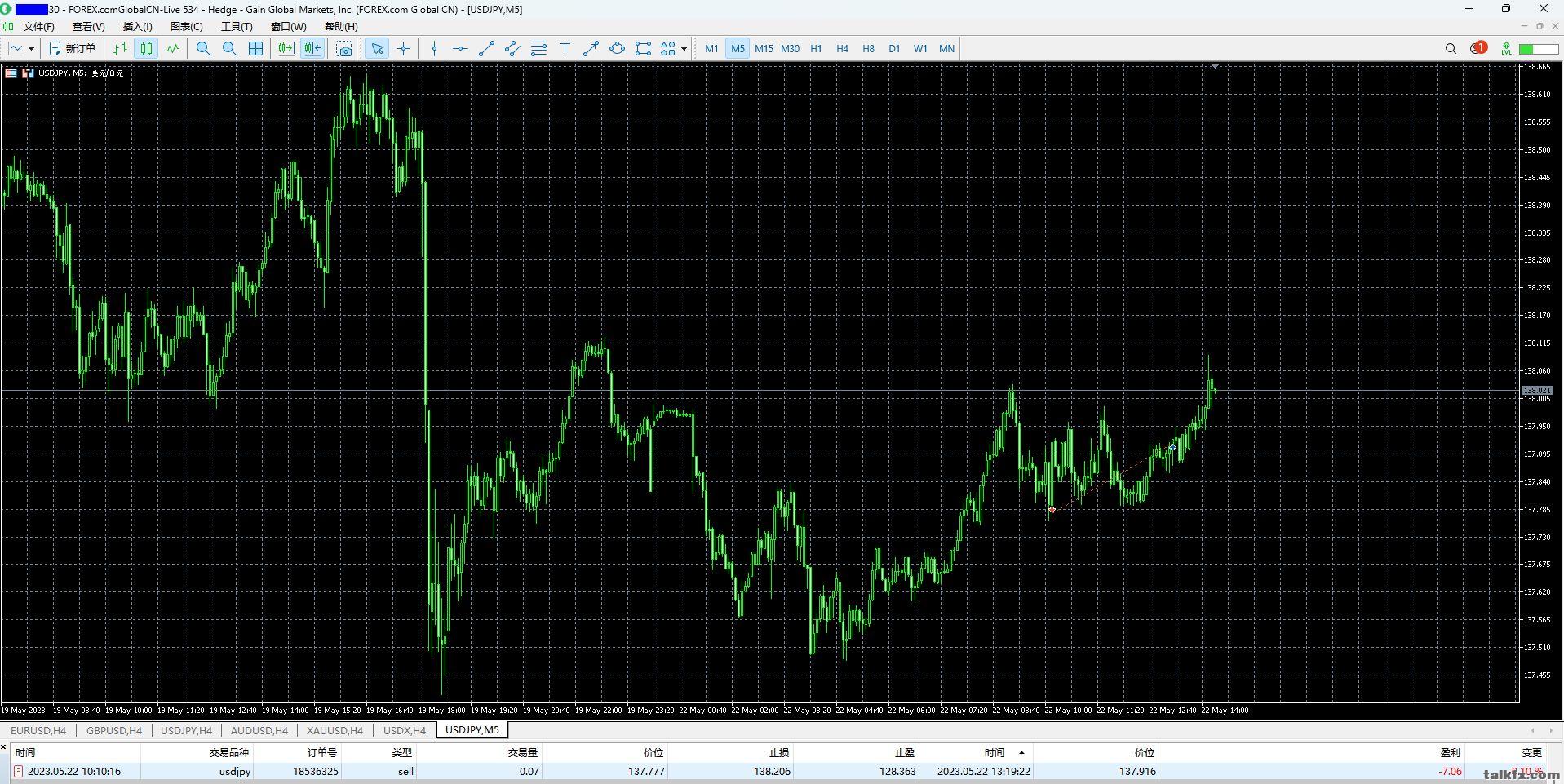1564x784 pixels.
Task: Click the search magnifier icon
Action: point(1451,49)
